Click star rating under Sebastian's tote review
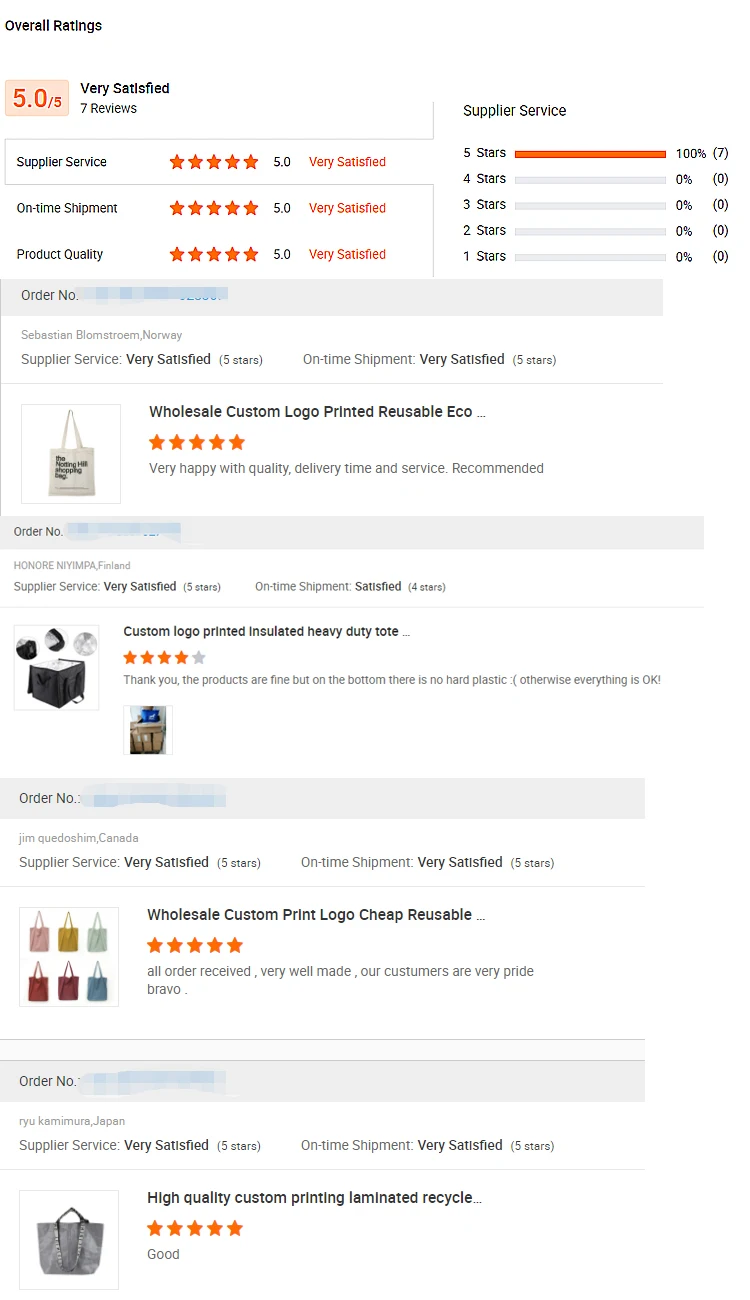Image resolution: width=750 pixels, height=1300 pixels. (x=197, y=442)
